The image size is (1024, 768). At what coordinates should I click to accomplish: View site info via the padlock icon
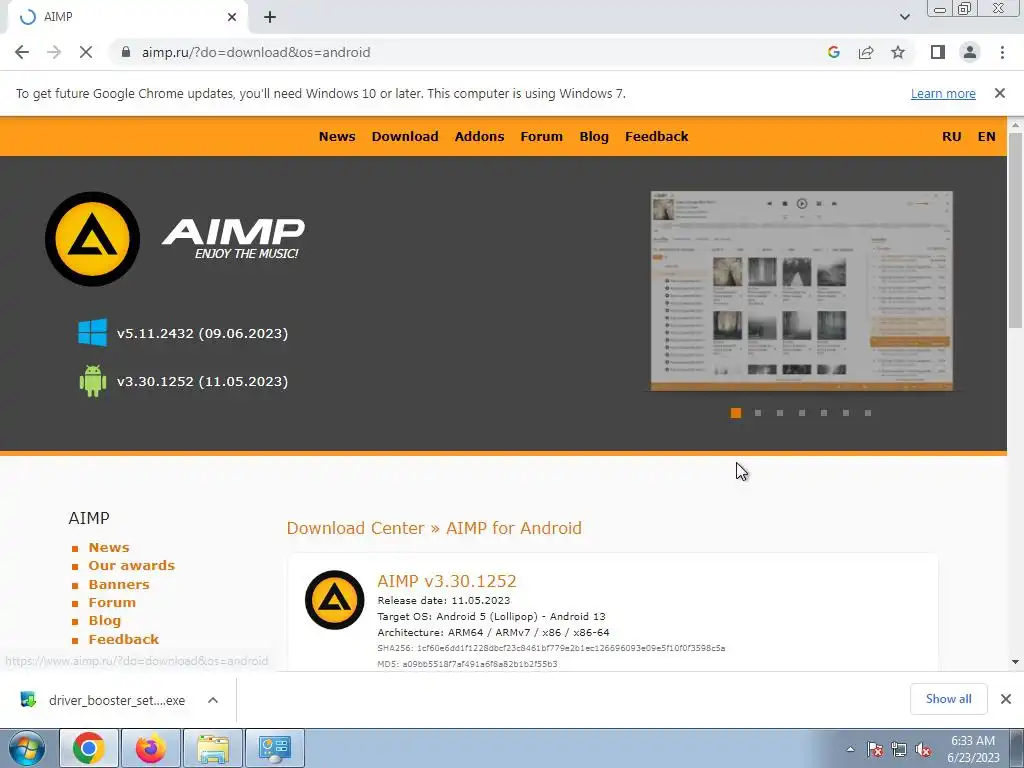[x=126, y=52]
